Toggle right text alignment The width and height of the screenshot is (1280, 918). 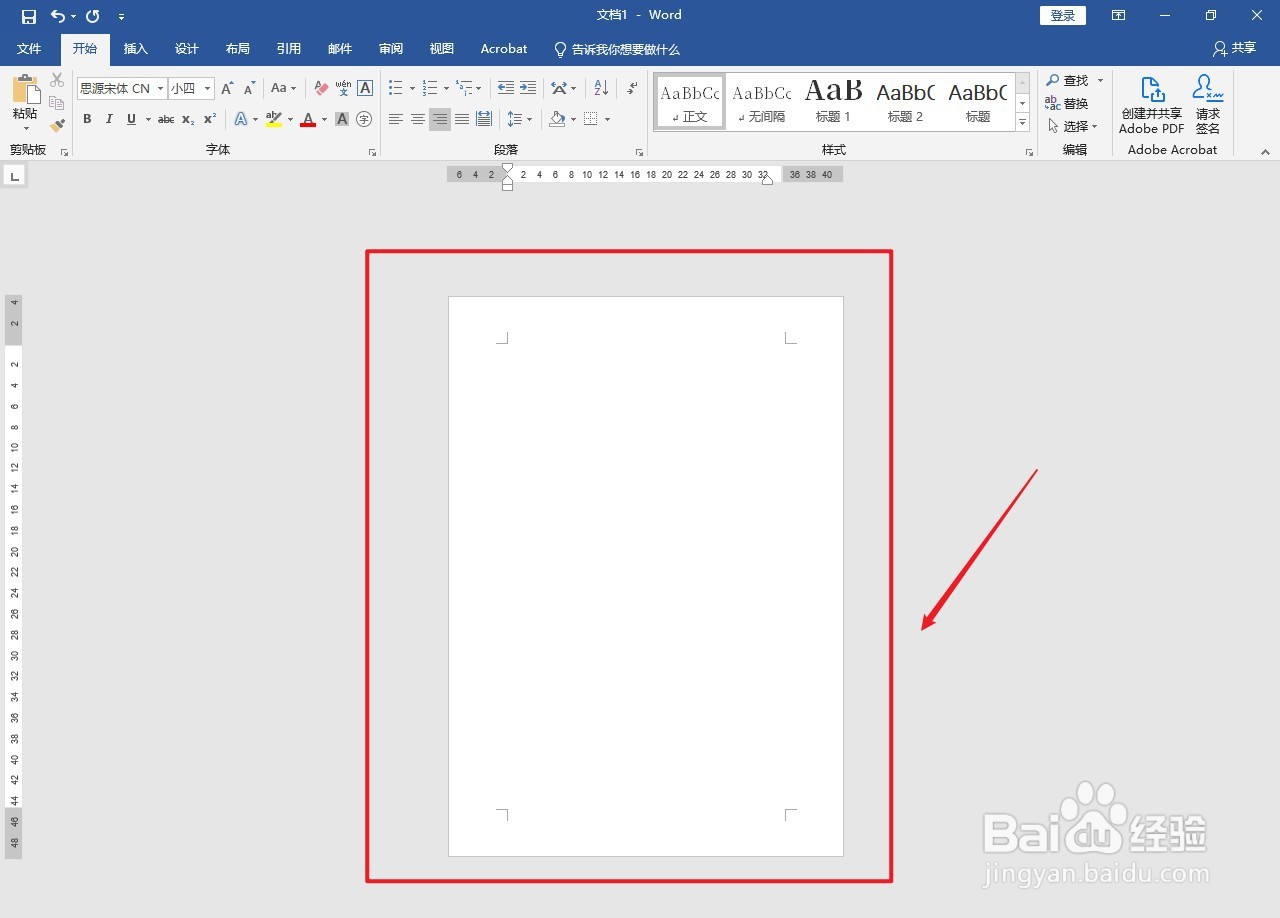click(x=440, y=119)
